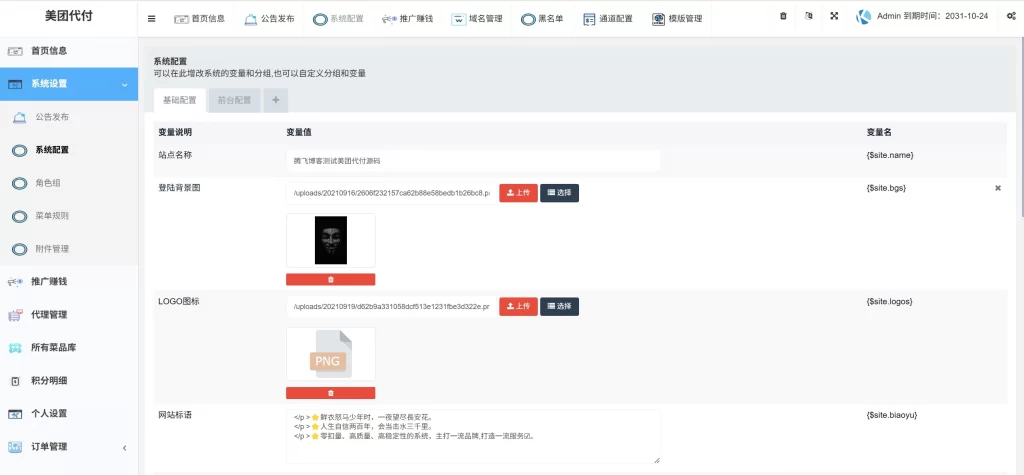Switch to the 前台配置 tab

tap(234, 100)
